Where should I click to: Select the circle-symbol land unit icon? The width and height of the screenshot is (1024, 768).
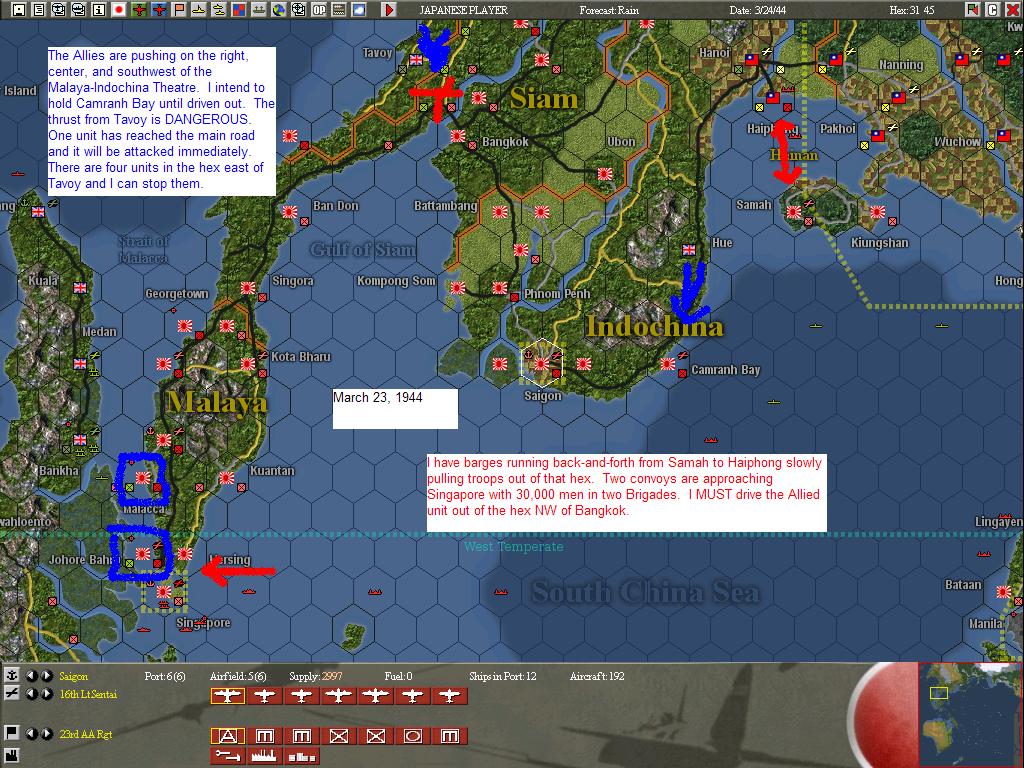(x=413, y=736)
